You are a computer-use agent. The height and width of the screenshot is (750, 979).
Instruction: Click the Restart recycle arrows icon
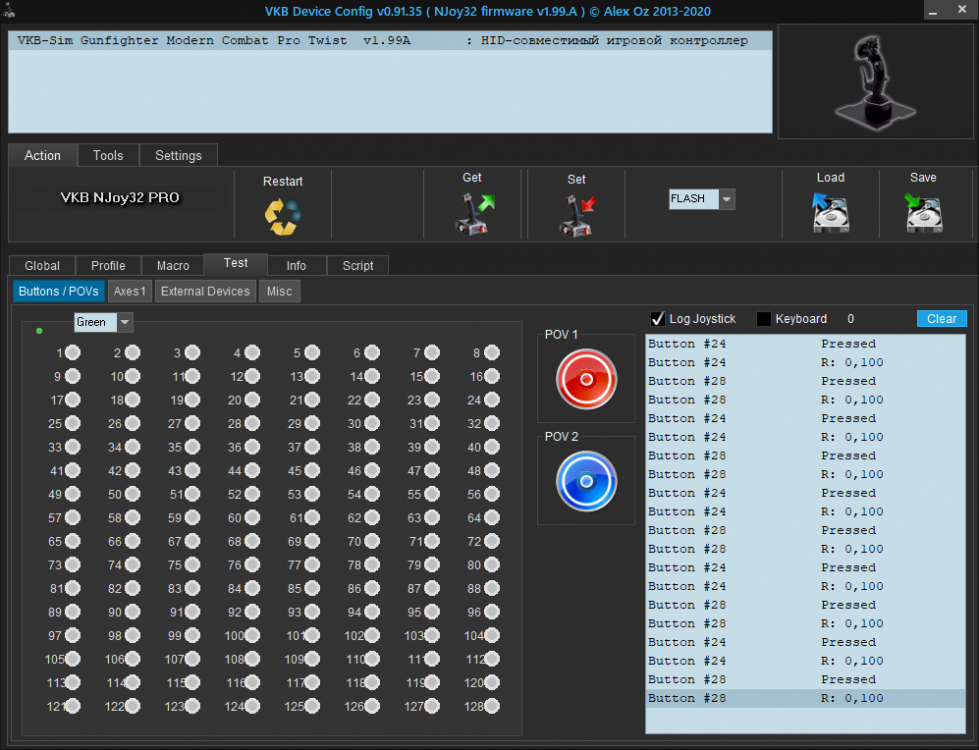(282, 216)
